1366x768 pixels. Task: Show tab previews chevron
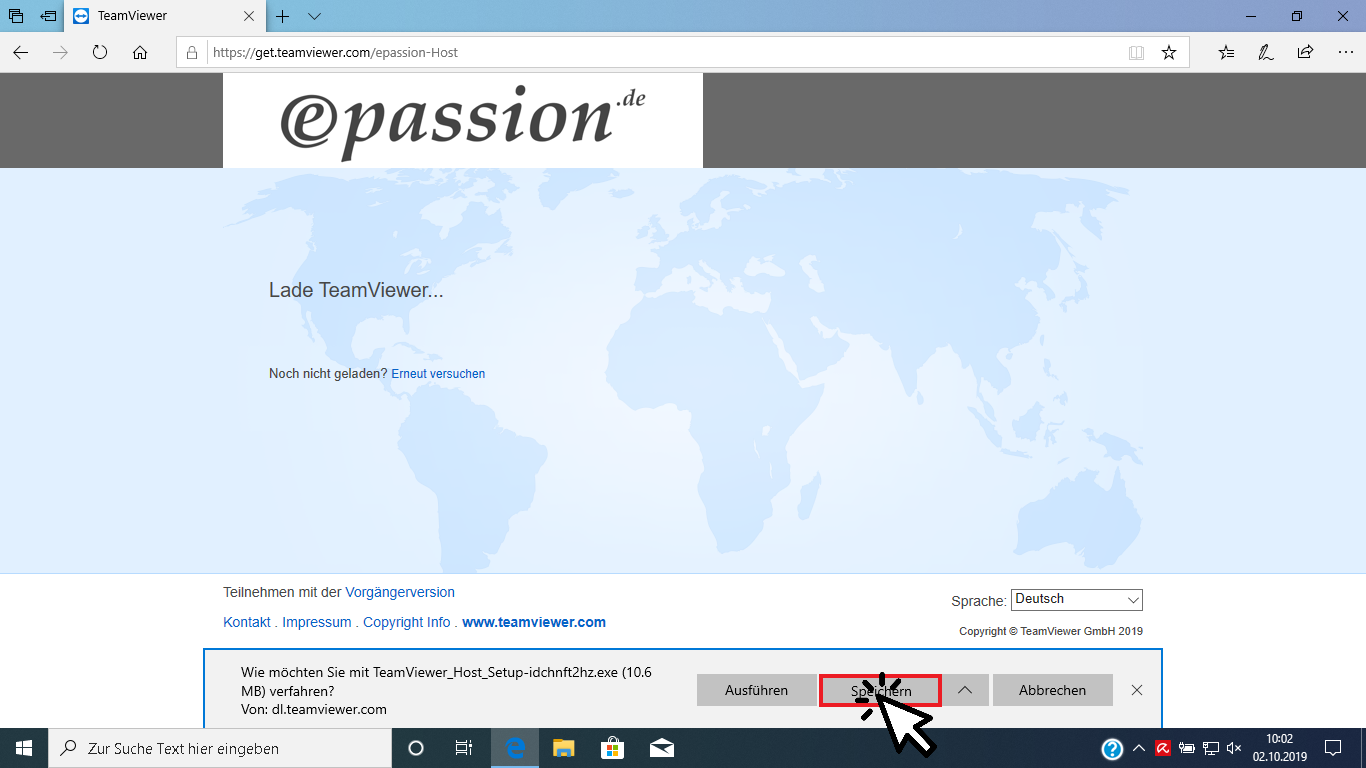[x=314, y=16]
